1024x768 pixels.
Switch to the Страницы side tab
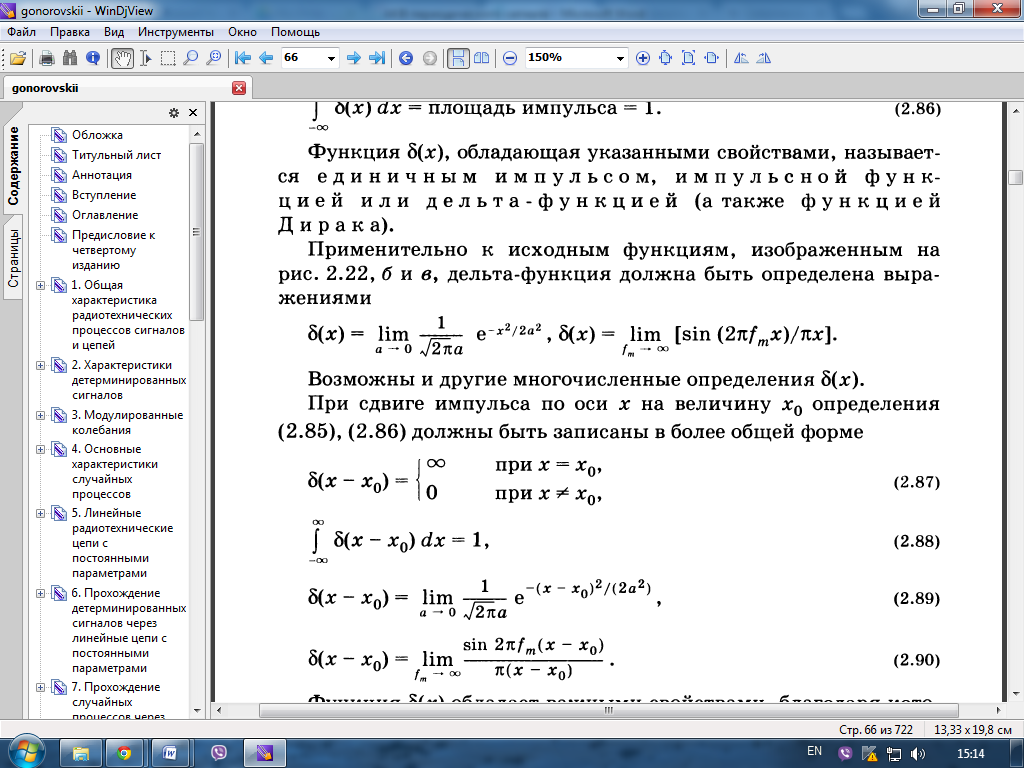coord(13,259)
